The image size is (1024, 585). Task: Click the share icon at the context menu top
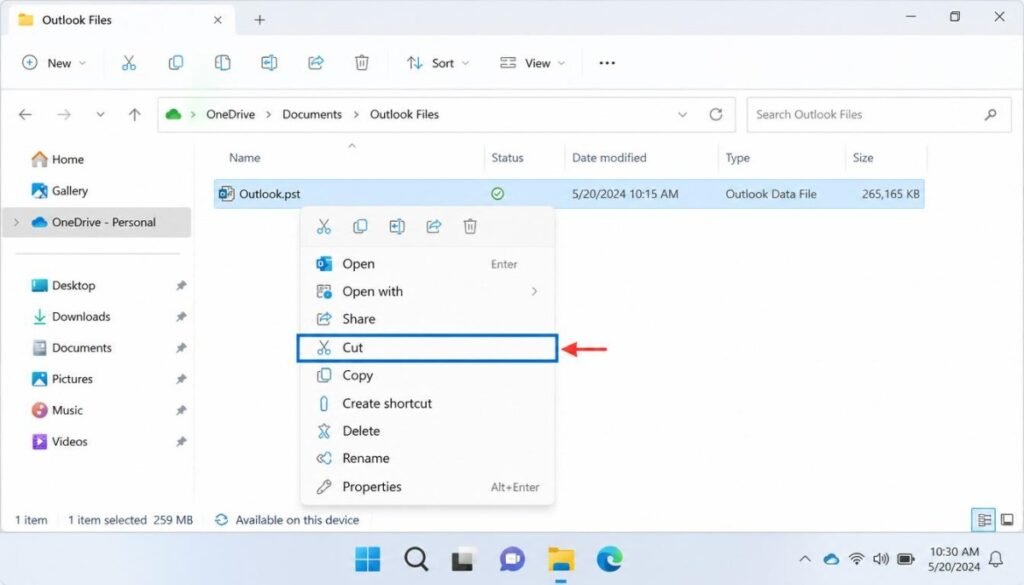[x=434, y=227]
